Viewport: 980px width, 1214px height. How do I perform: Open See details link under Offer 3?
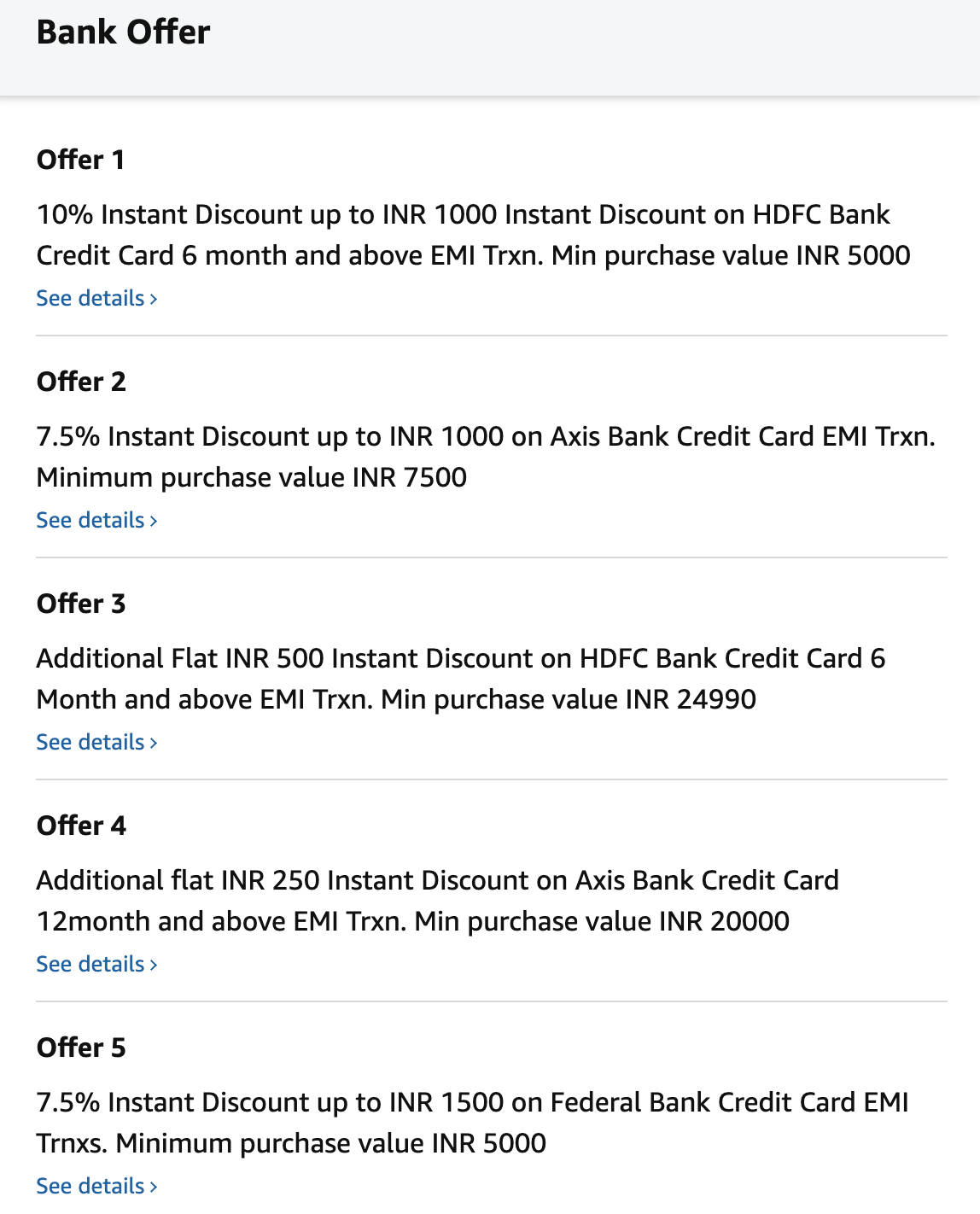90,742
